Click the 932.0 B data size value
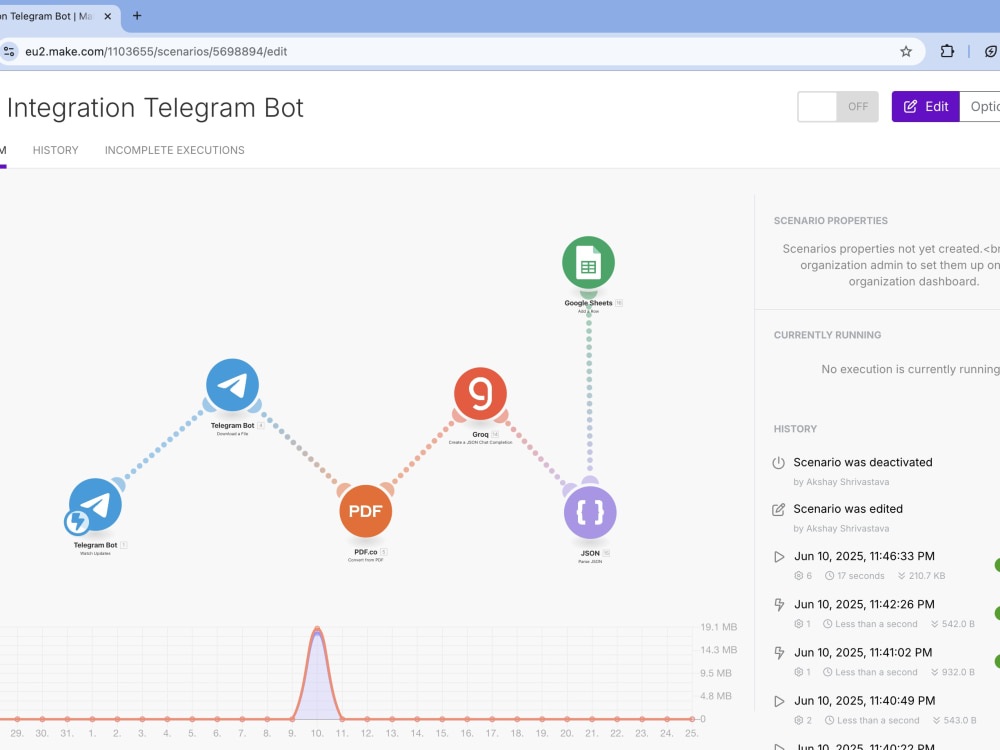 coord(958,673)
